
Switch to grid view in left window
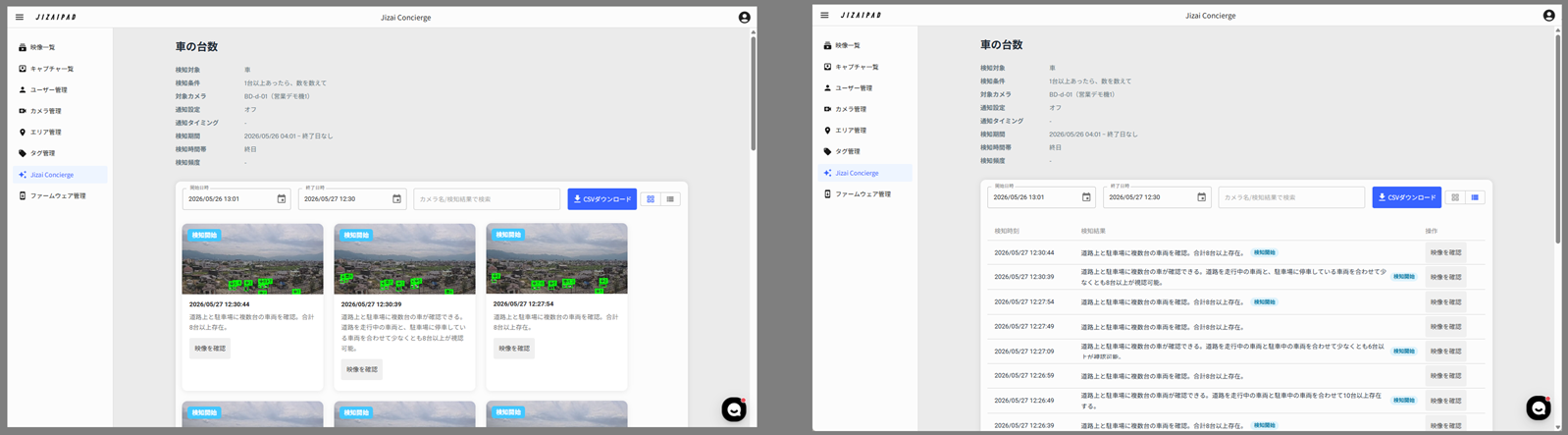(651, 199)
